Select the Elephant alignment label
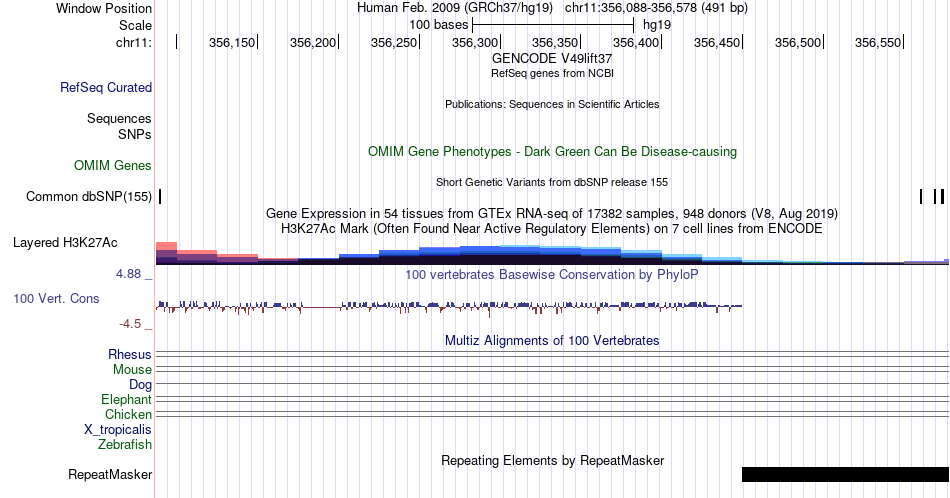 (x=127, y=399)
